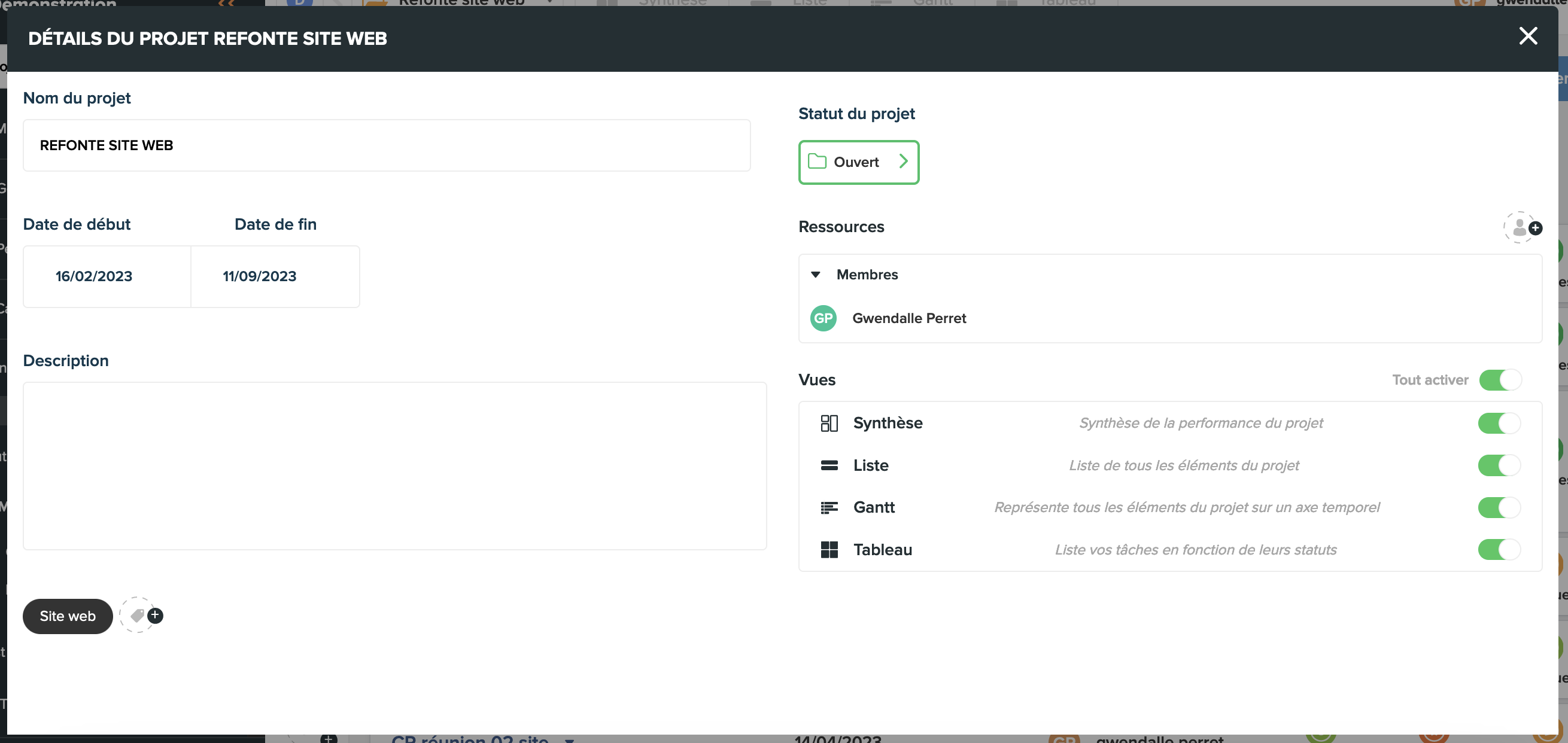Click the Tableau view icon
The image size is (1568, 743).
click(829, 550)
